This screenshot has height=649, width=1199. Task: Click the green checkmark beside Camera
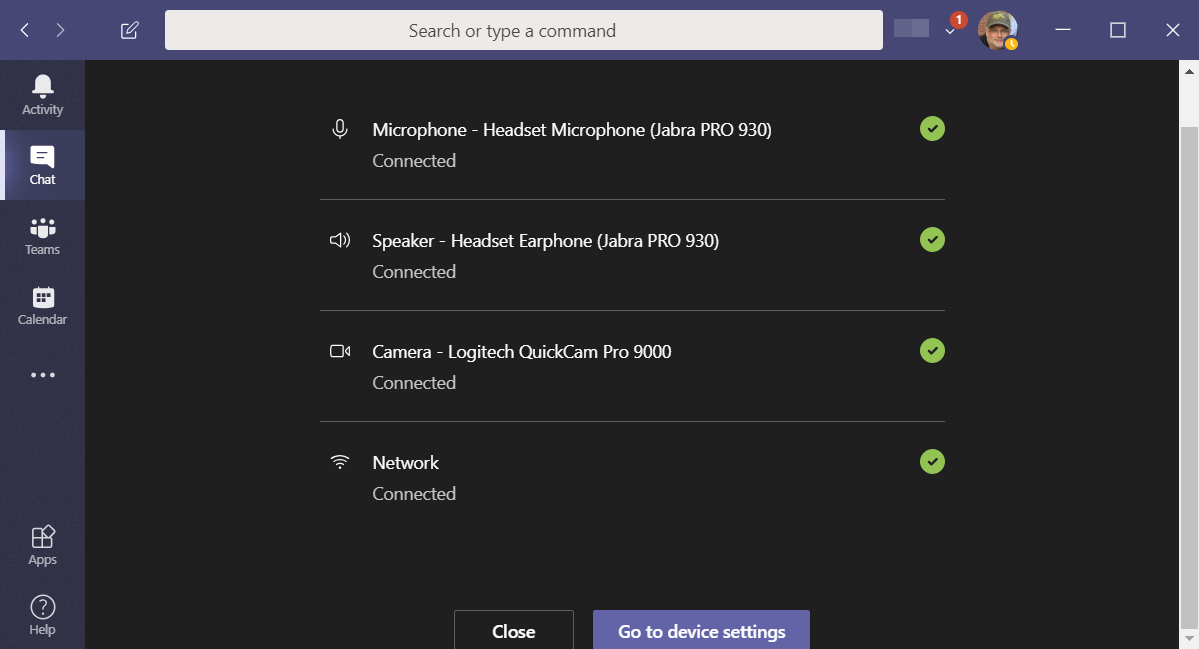coord(932,350)
